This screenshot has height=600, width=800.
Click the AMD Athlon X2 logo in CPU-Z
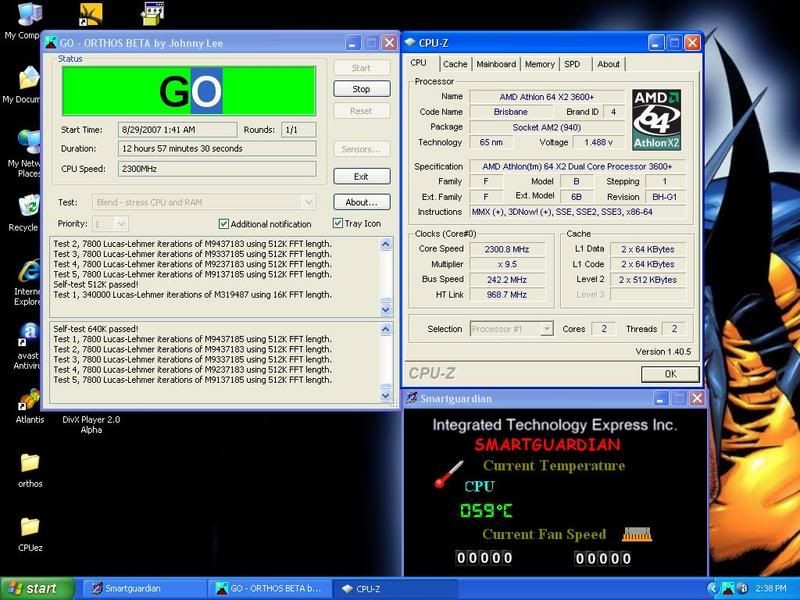(x=656, y=120)
